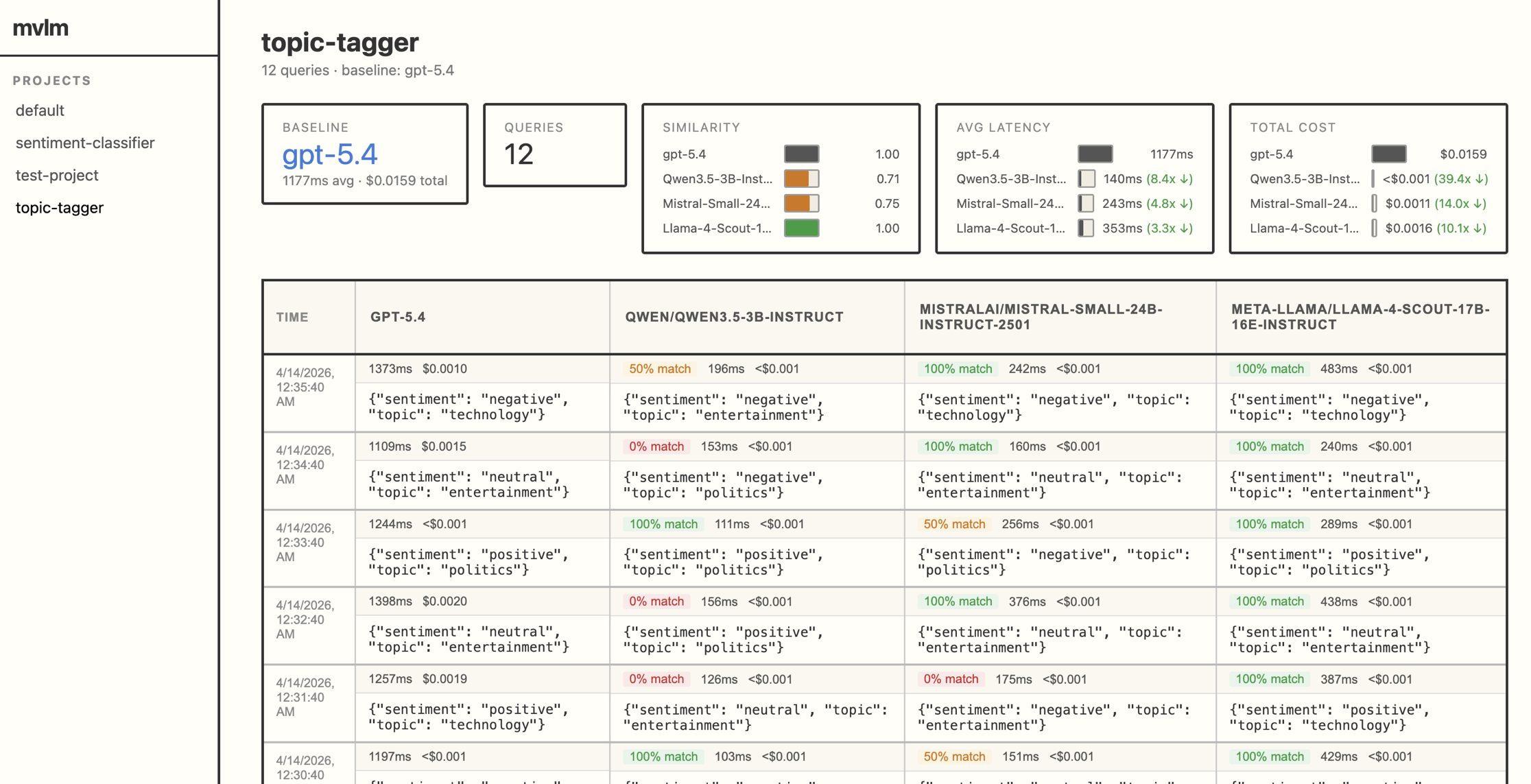Screen dimensions: 1531x784
Task: Open sentiment-classifier project in sidebar
Action: 85,143
